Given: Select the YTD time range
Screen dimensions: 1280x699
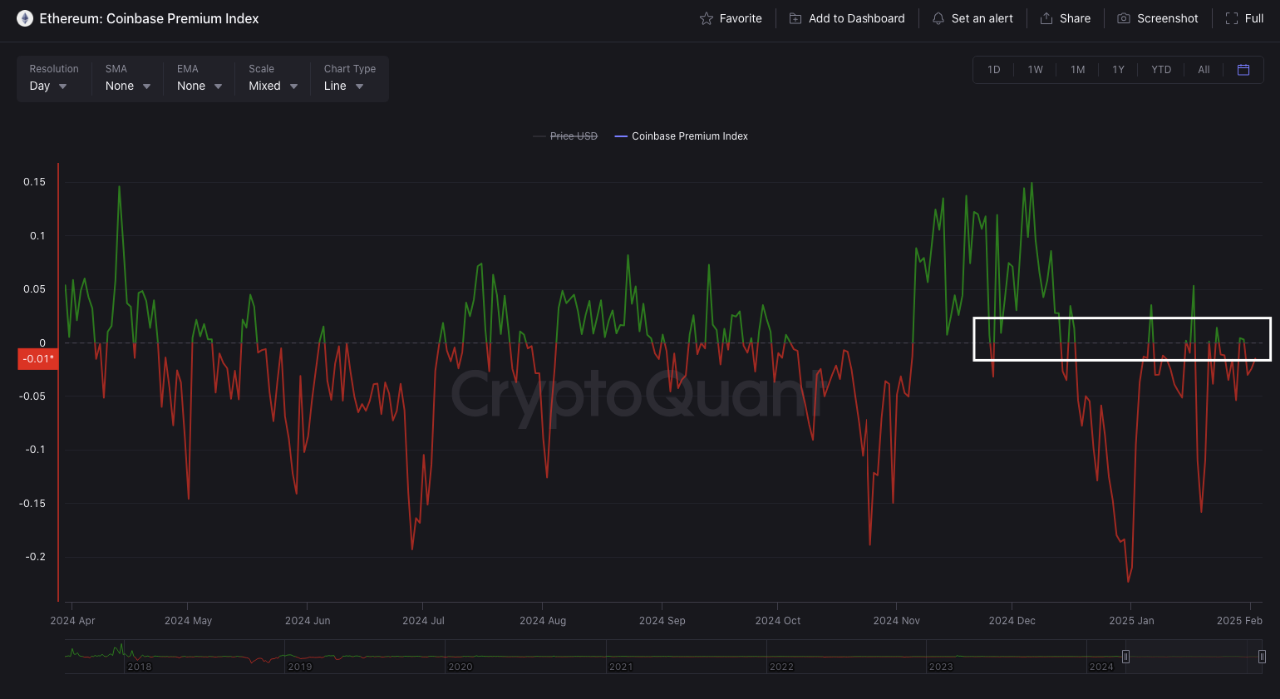Looking at the screenshot, I should pyautogui.click(x=1161, y=70).
